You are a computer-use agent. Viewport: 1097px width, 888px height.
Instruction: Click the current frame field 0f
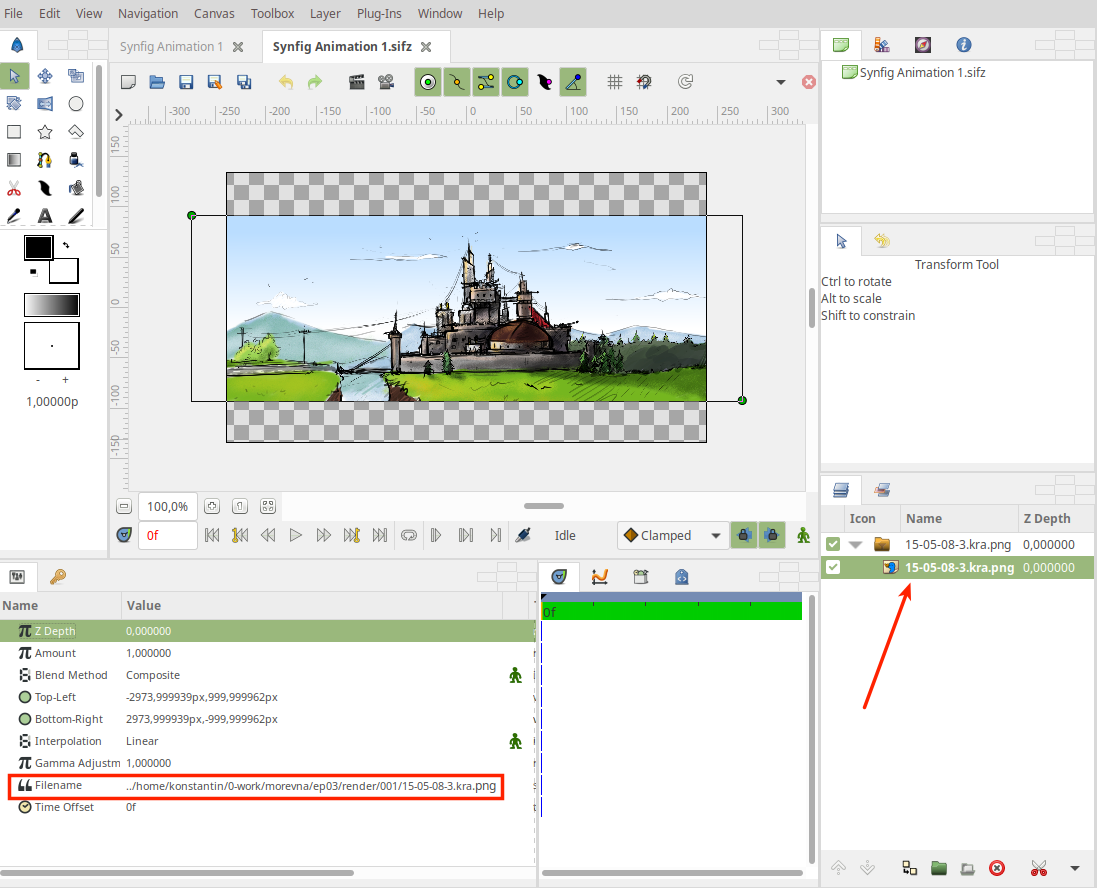click(168, 535)
